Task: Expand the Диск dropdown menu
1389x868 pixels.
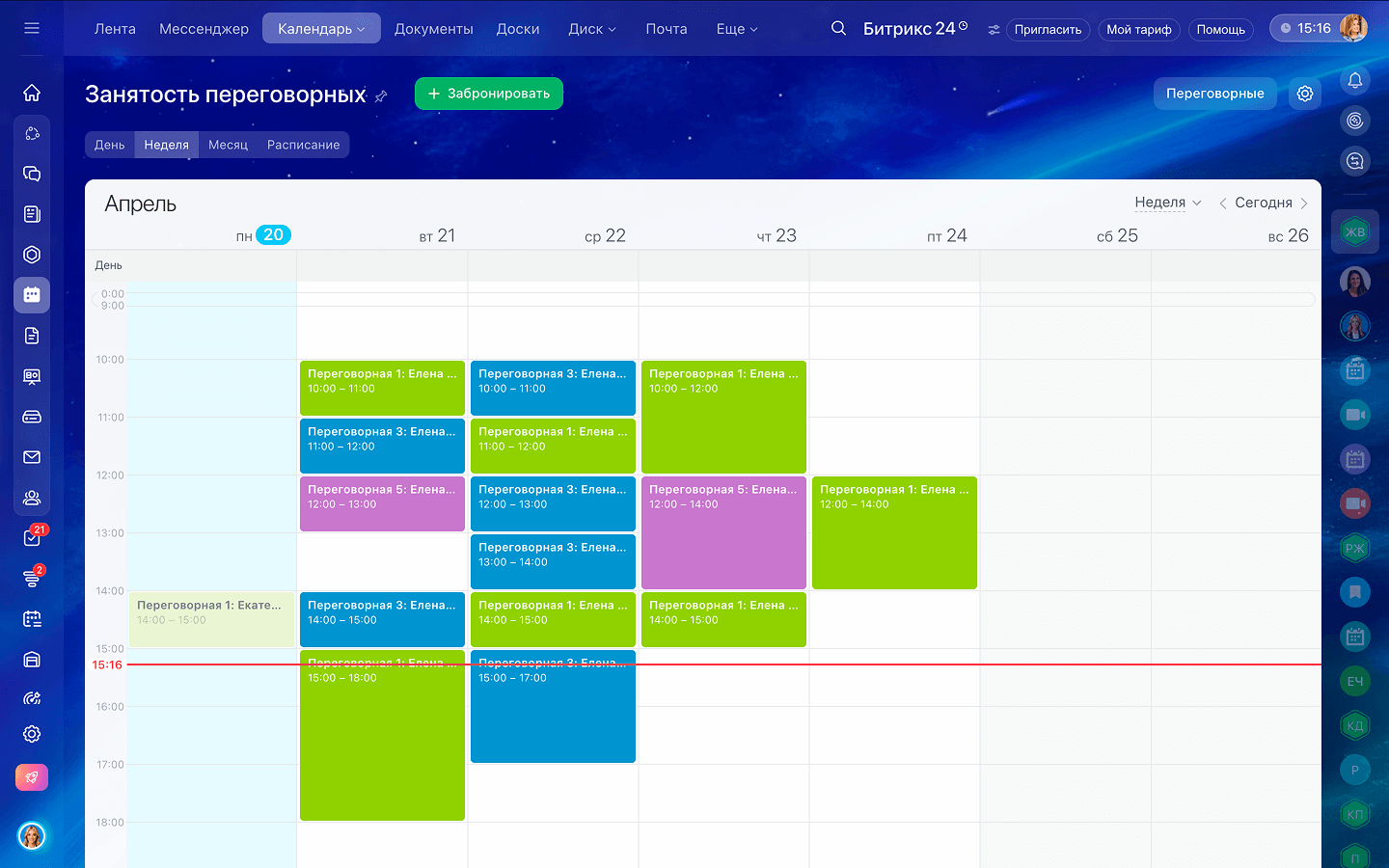Action: point(592,29)
